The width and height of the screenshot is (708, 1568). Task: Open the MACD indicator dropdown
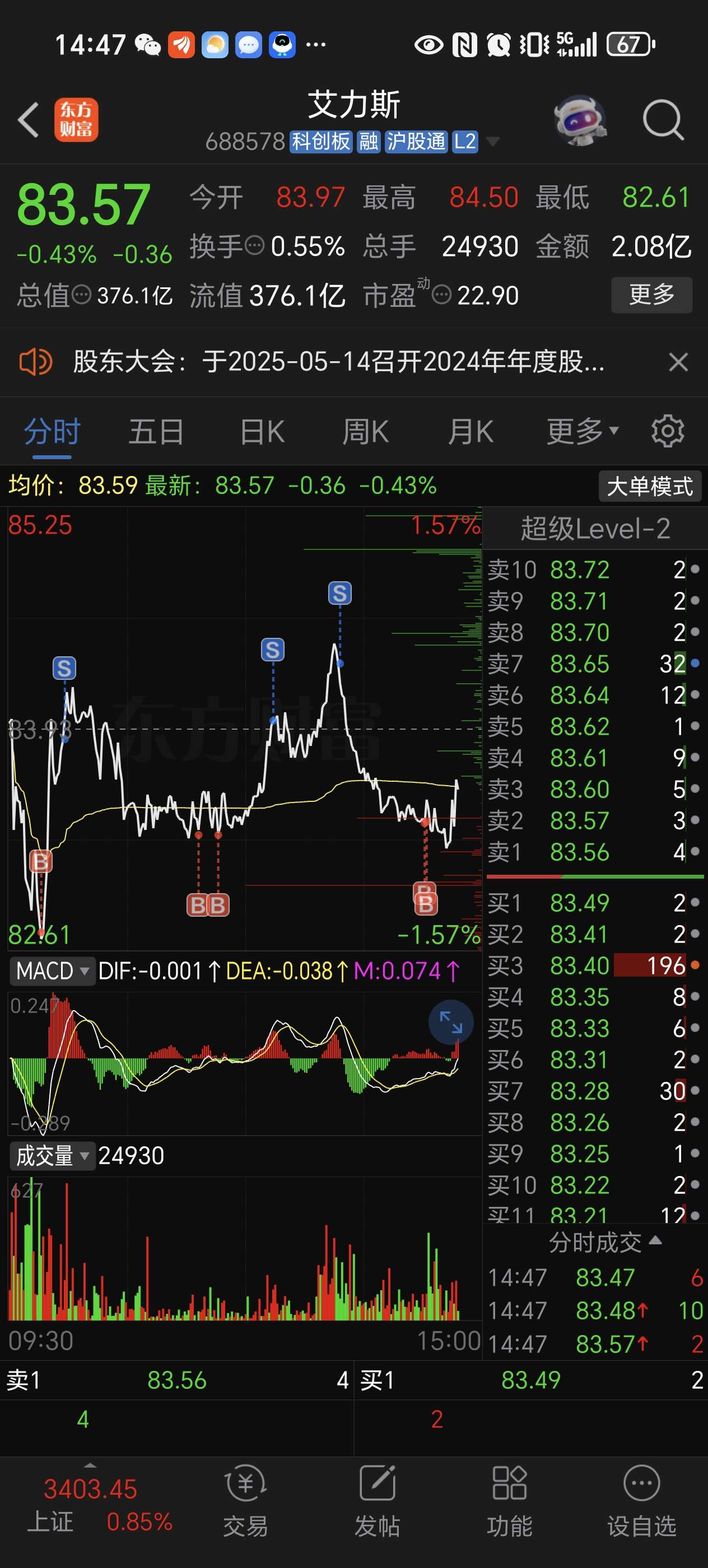tap(52, 970)
